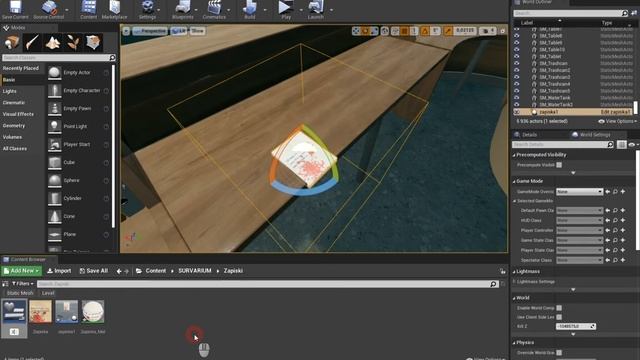This screenshot has height=360, width=640.
Task: Toggle Use Client Side Level checkbox
Action: 559,317
